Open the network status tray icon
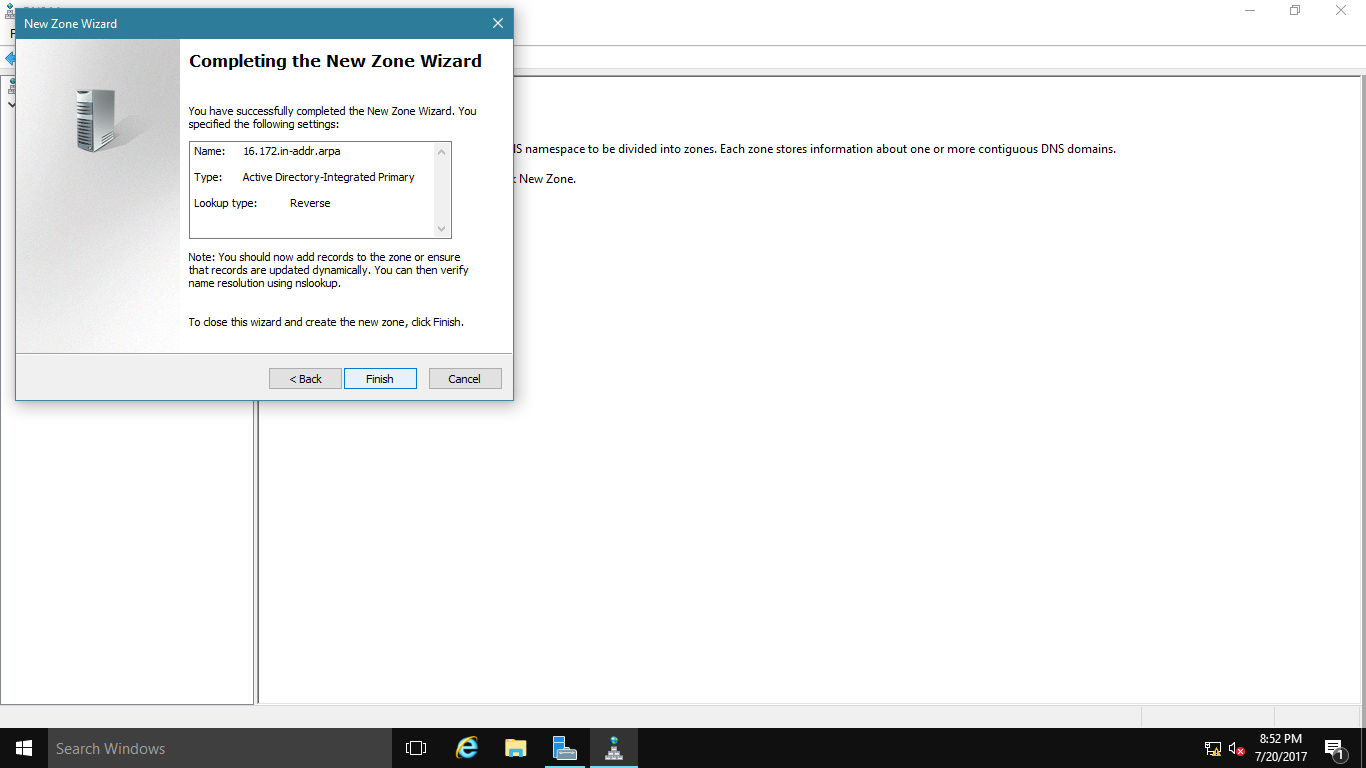Image resolution: width=1366 pixels, height=768 pixels. click(x=1213, y=748)
